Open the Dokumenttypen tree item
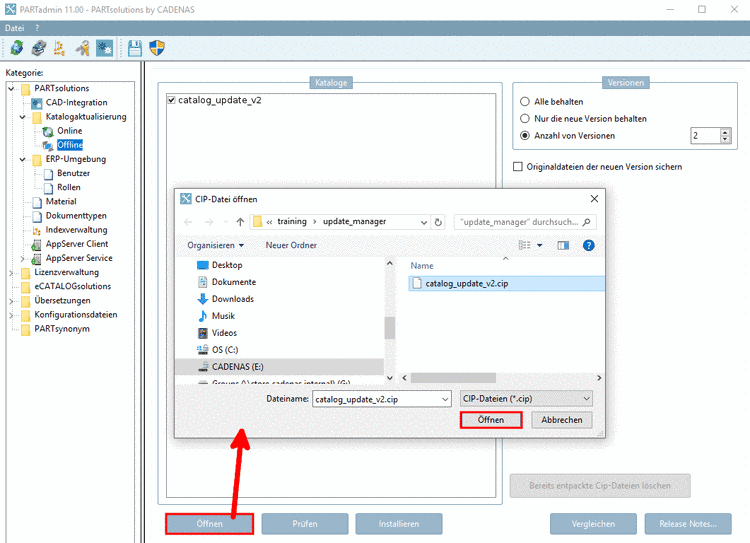750x543 pixels. point(76,216)
